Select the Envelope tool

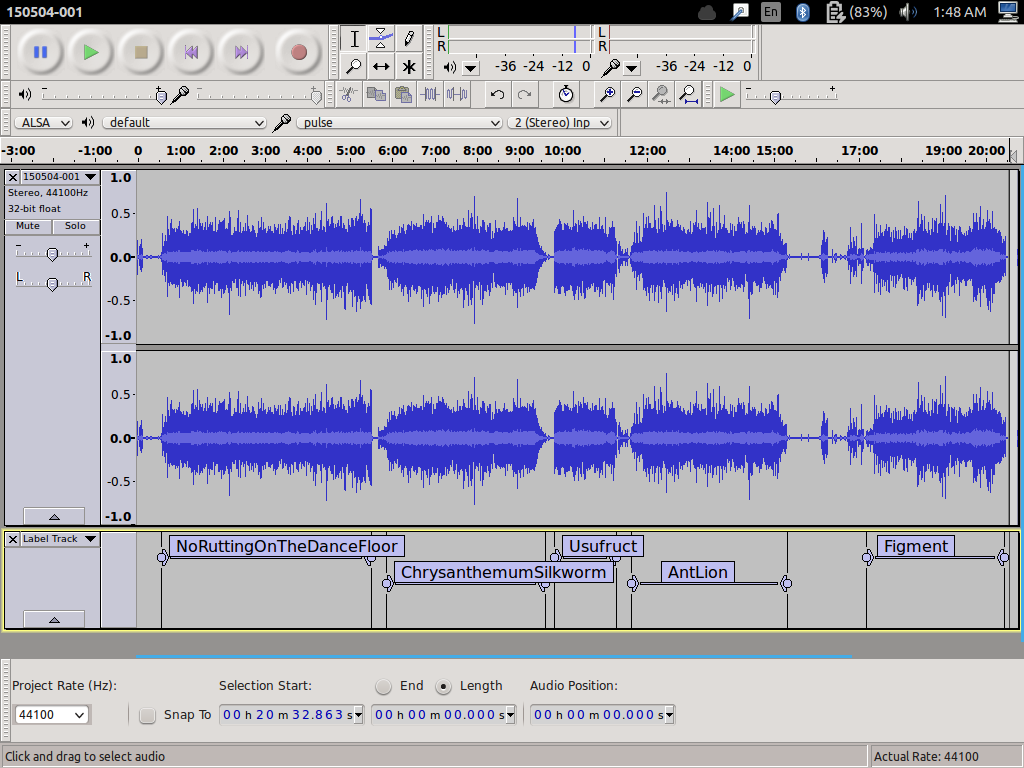[x=381, y=39]
